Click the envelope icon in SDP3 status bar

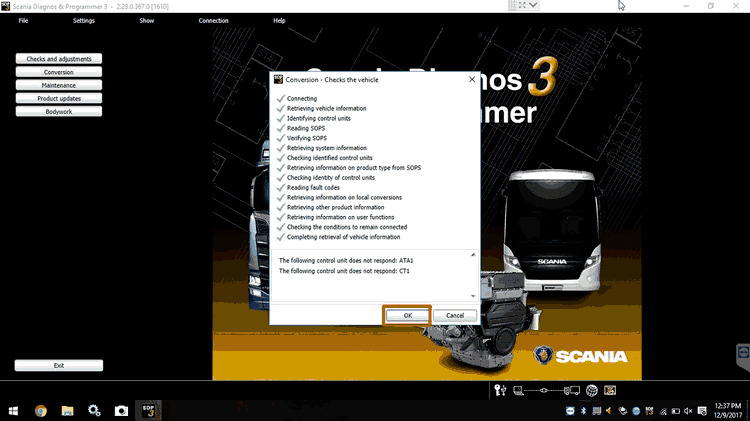click(x=610, y=390)
